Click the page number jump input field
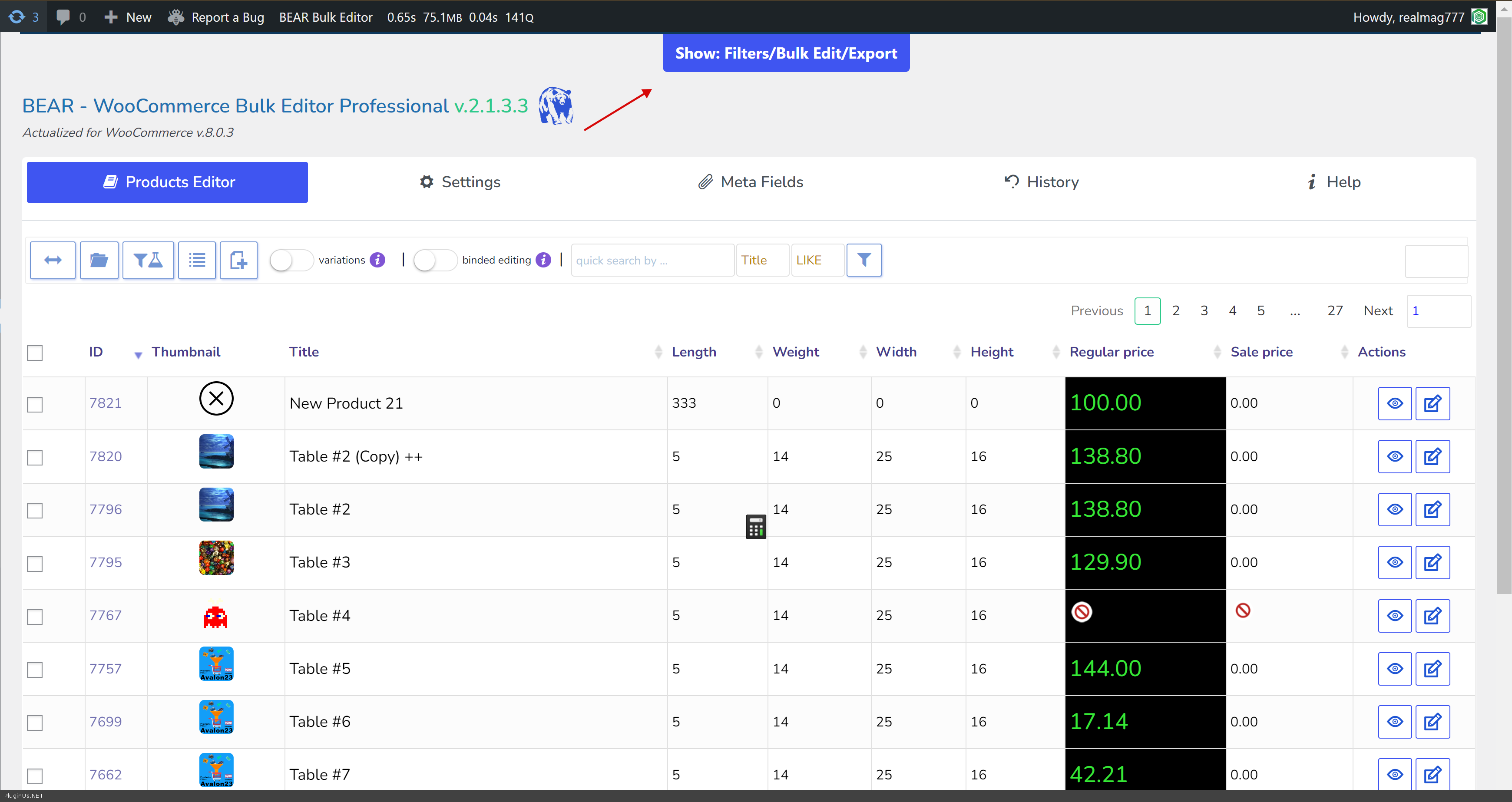This screenshot has height=802, width=1512. tap(1439, 311)
